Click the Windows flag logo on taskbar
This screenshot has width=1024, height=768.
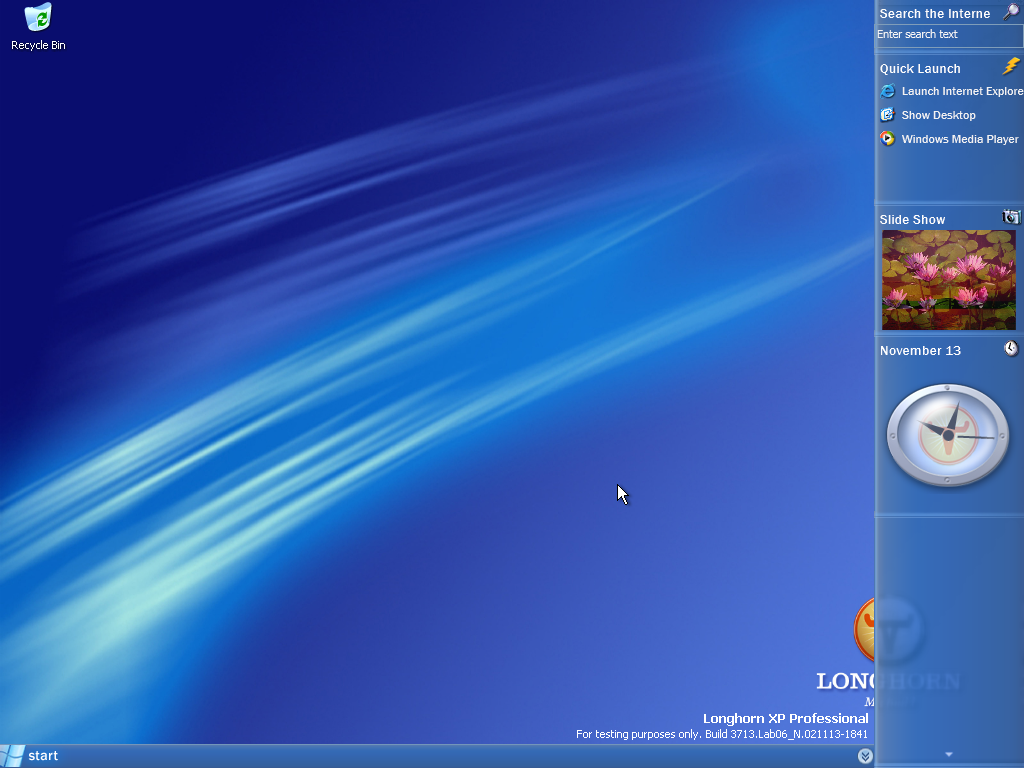(12, 756)
